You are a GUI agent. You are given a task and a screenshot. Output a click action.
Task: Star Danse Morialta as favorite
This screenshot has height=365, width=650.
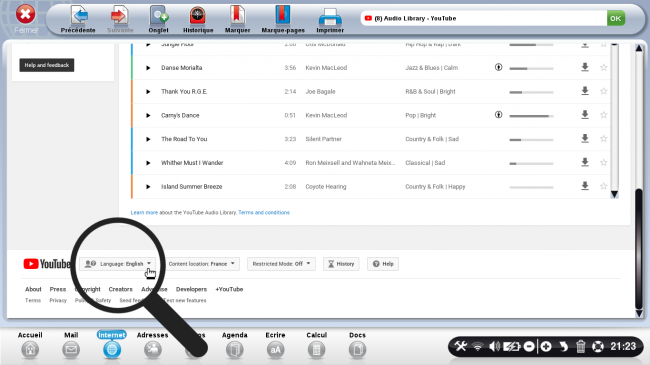click(x=604, y=67)
